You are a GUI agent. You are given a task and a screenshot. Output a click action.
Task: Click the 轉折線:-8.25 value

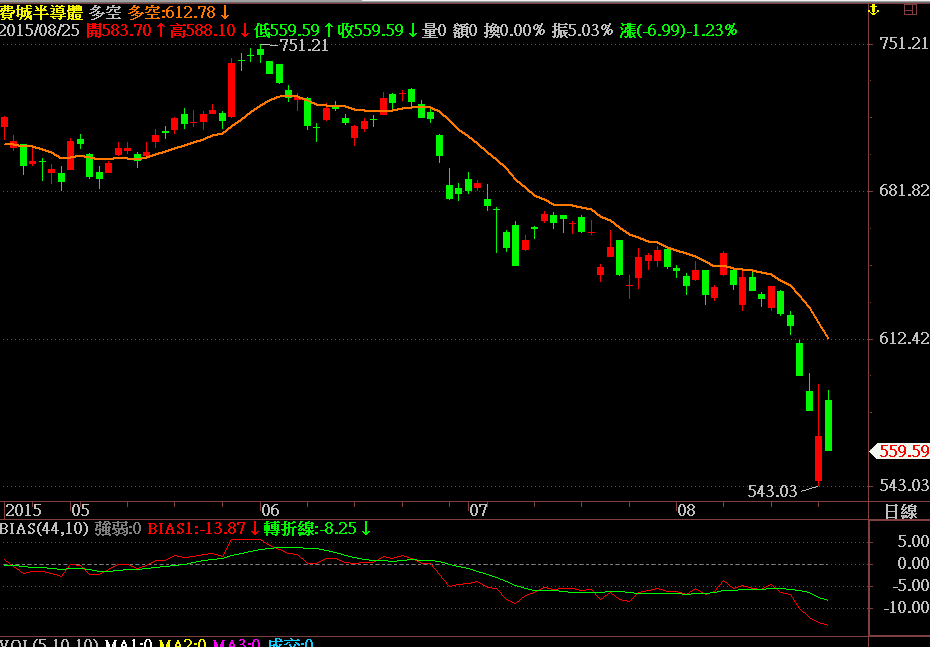tap(317, 528)
